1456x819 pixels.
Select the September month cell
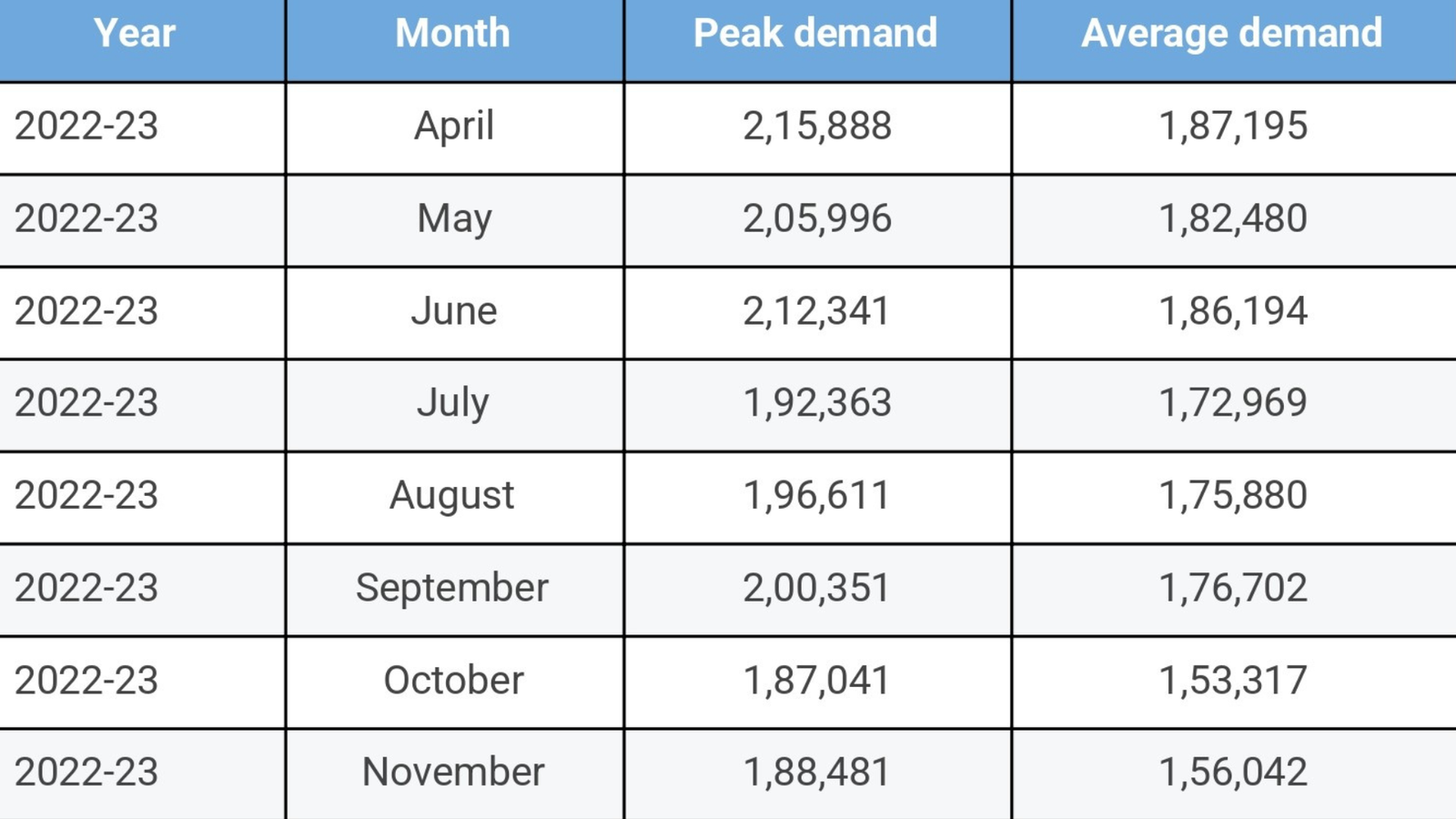(452, 588)
